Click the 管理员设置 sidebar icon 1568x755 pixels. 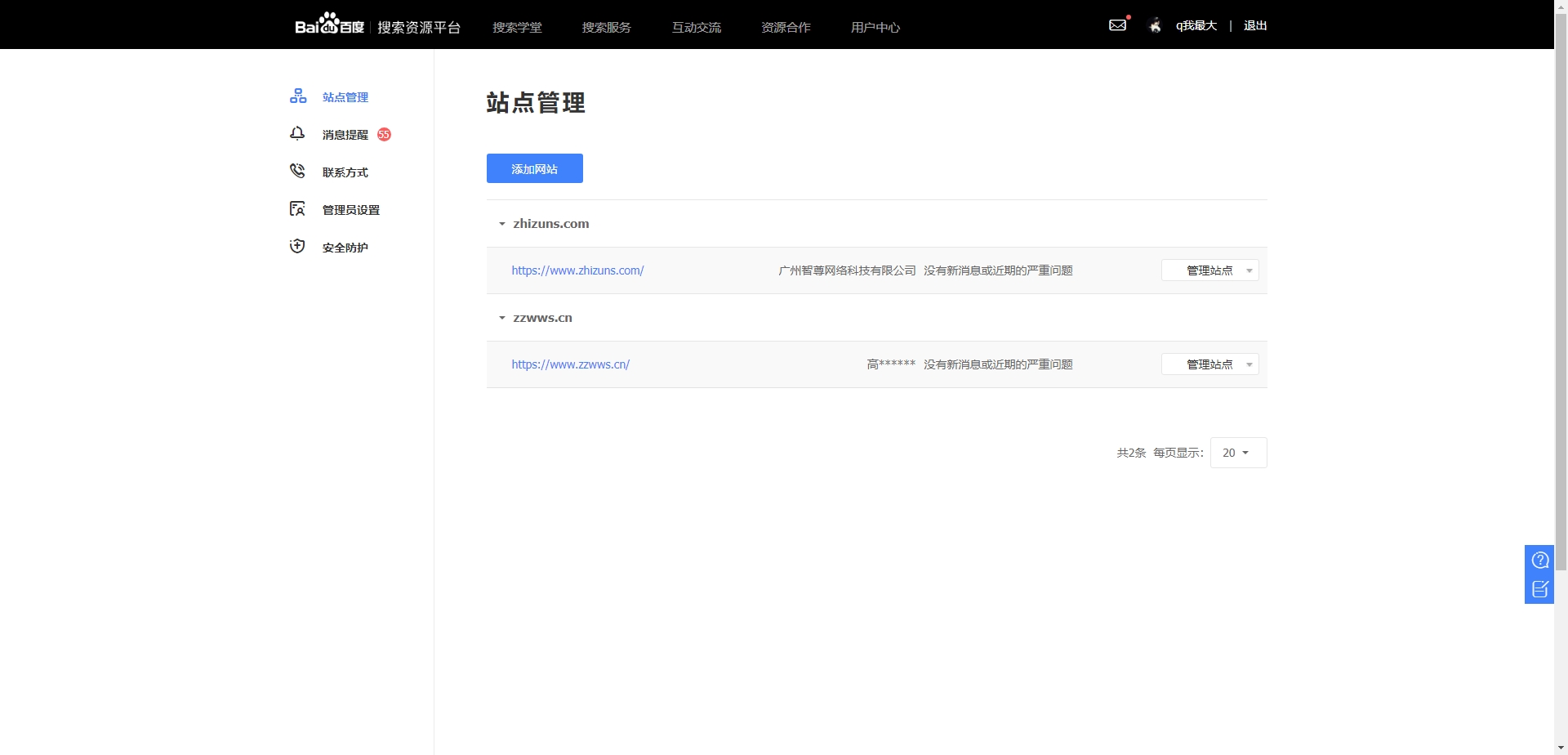[297, 209]
